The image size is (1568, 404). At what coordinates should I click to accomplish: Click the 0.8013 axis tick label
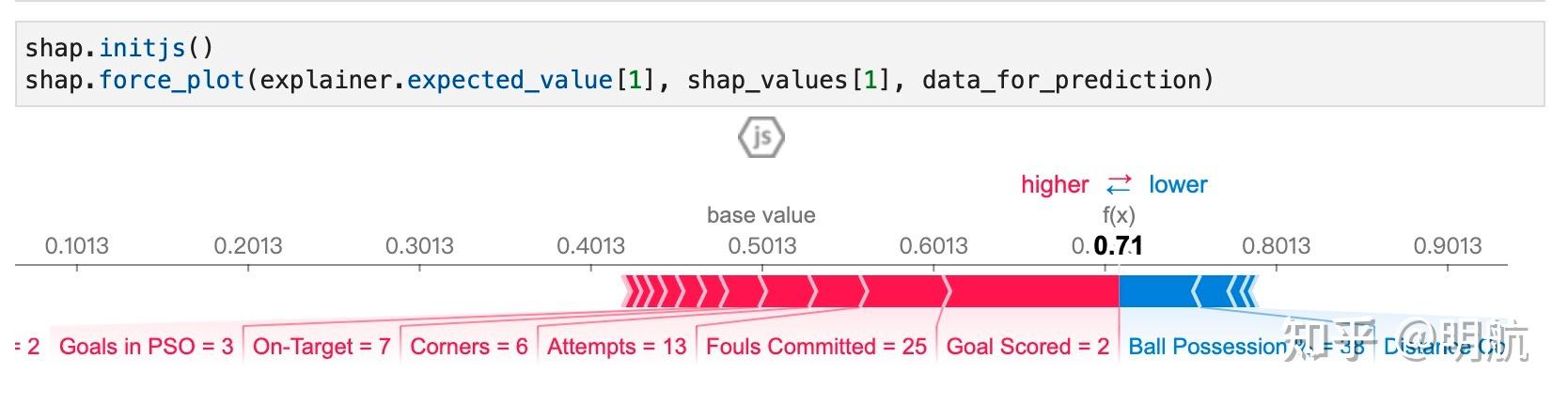pos(1276,246)
